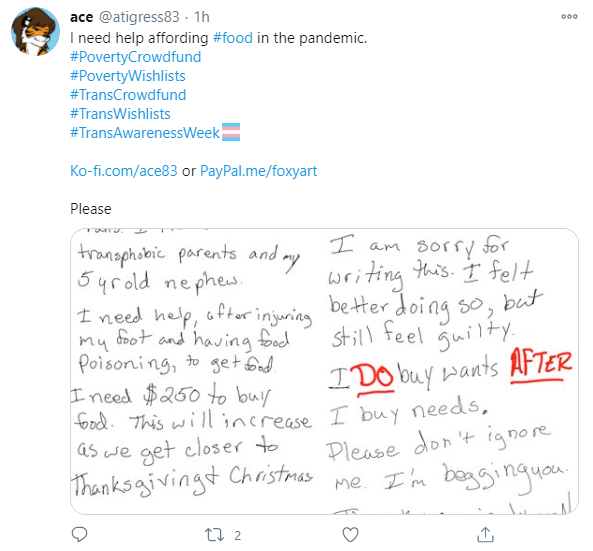This screenshot has height=551, width=593.
Task: Open the #PovertyCrowdfund hashtag
Action: click(135, 57)
